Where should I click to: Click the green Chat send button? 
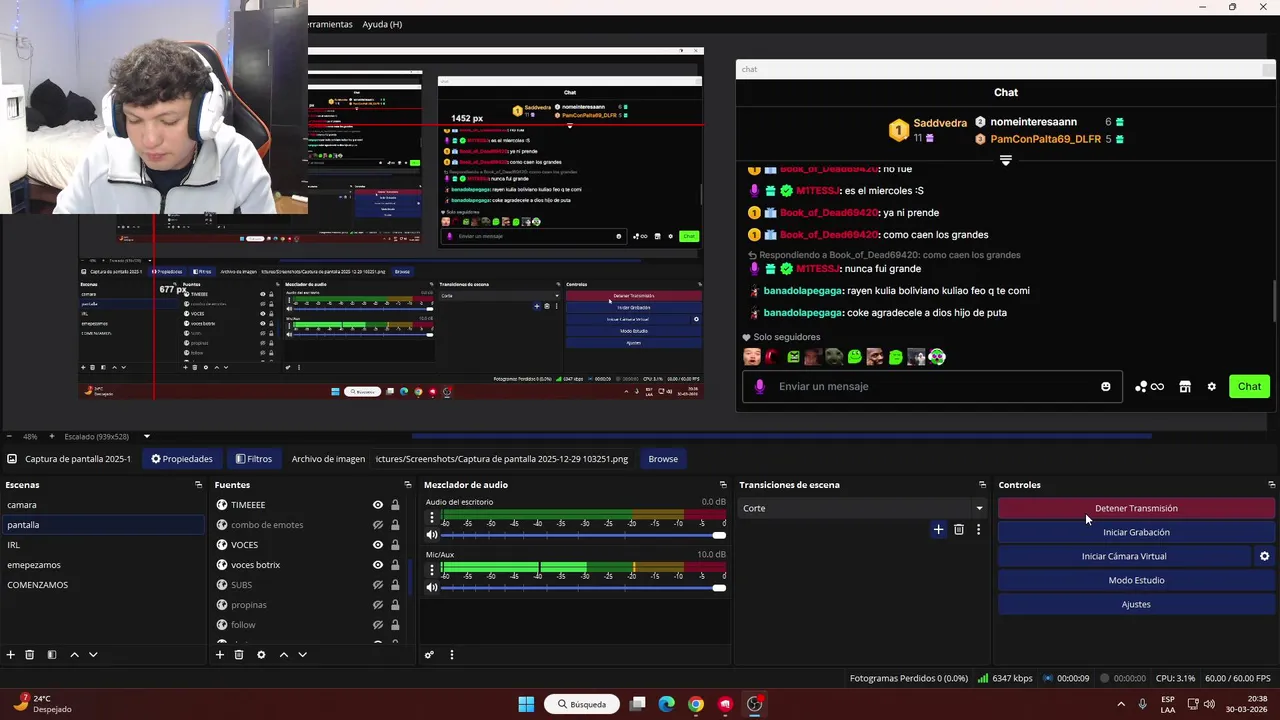(1249, 387)
